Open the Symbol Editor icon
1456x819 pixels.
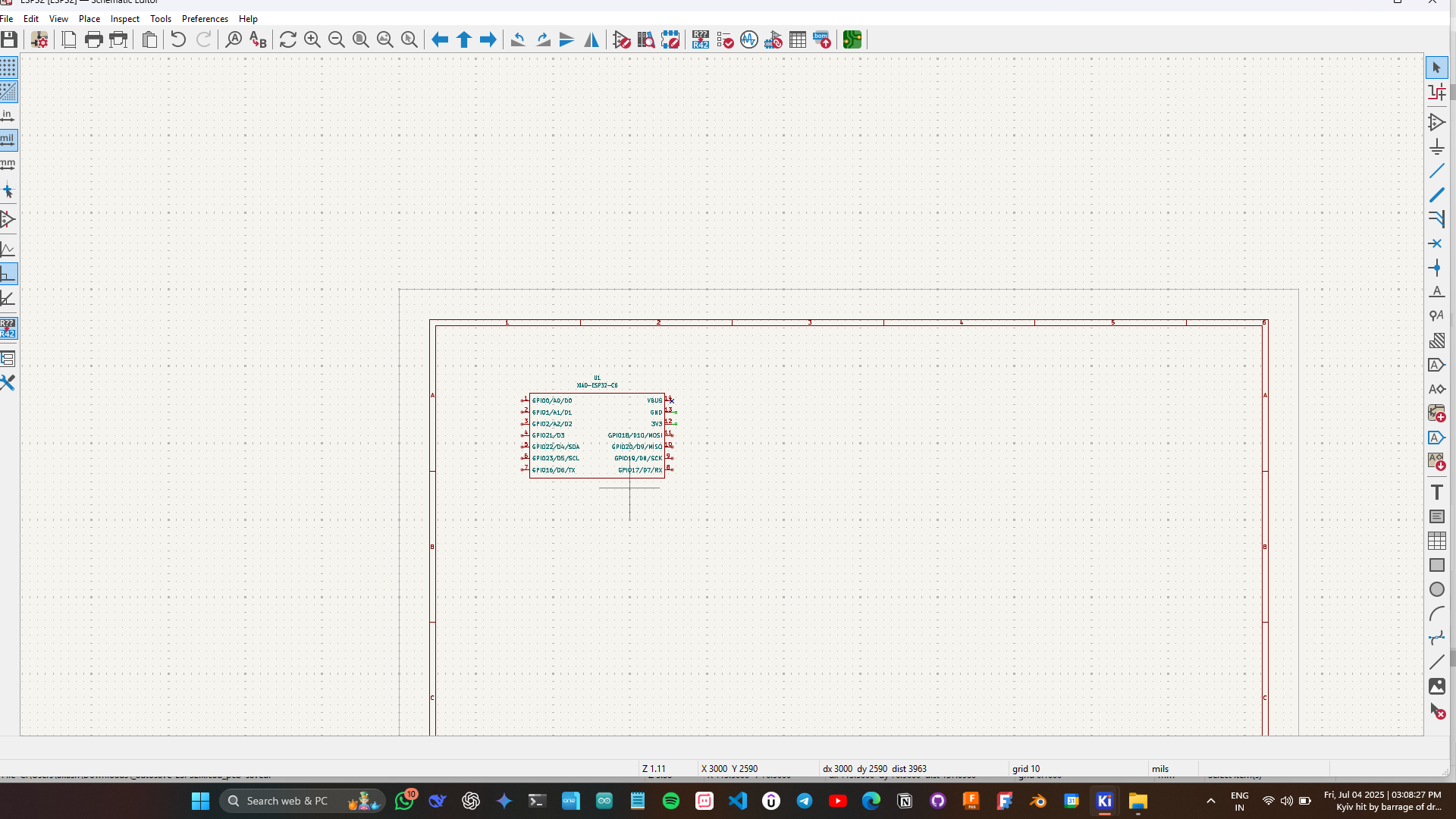(622, 39)
